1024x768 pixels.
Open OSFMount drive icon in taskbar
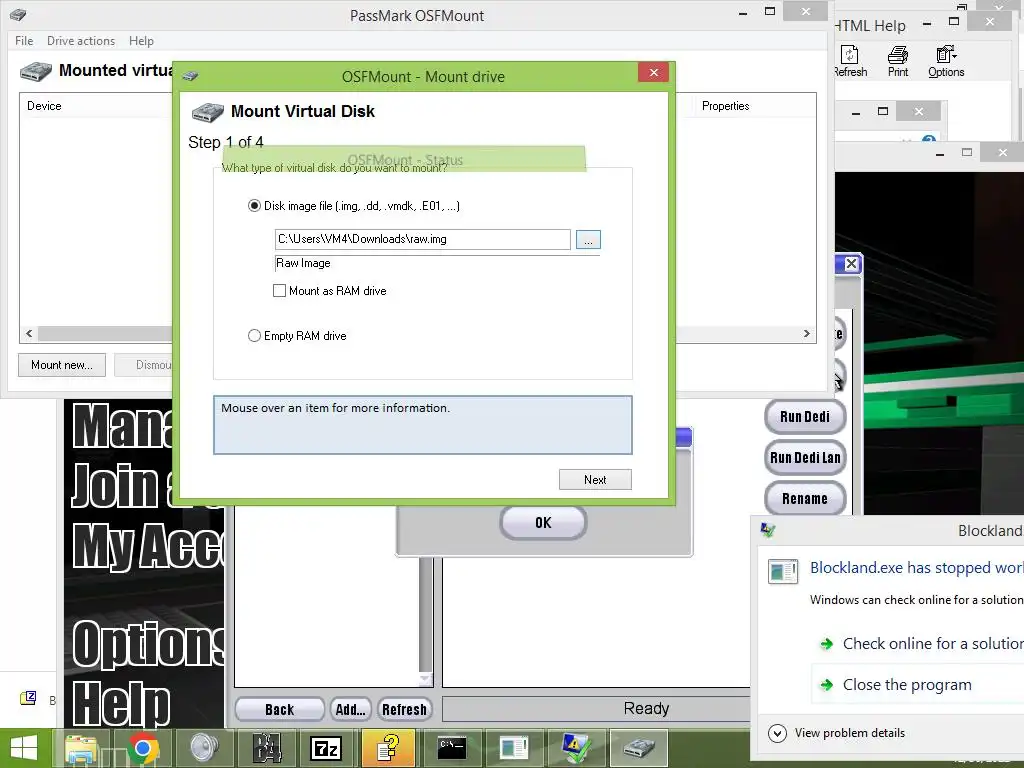(639, 748)
